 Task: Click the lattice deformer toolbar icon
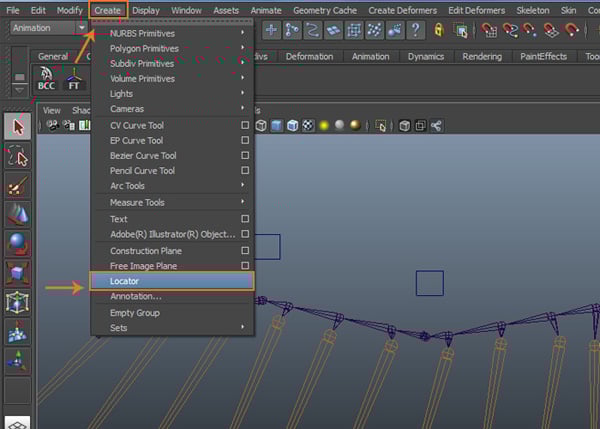(354, 30)
